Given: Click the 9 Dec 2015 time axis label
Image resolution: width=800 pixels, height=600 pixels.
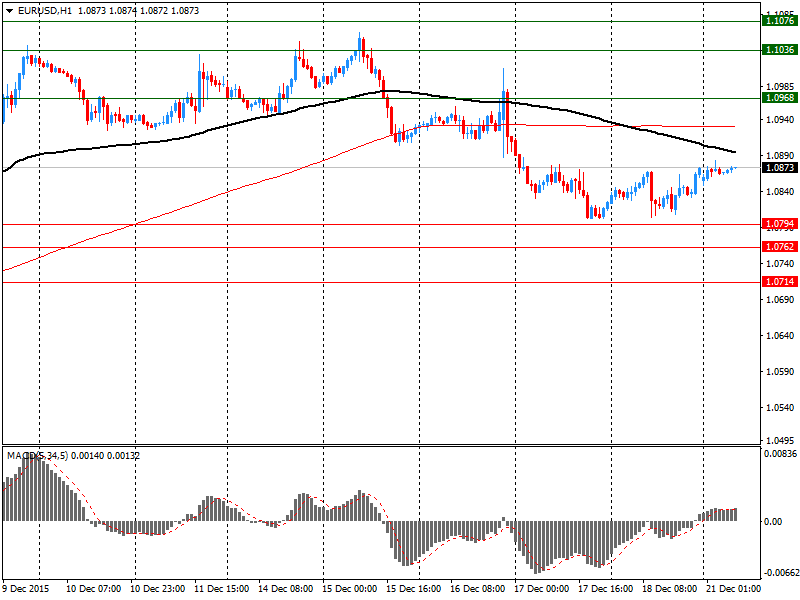Looking at the screenshot, I should click(x=26, y=588).
